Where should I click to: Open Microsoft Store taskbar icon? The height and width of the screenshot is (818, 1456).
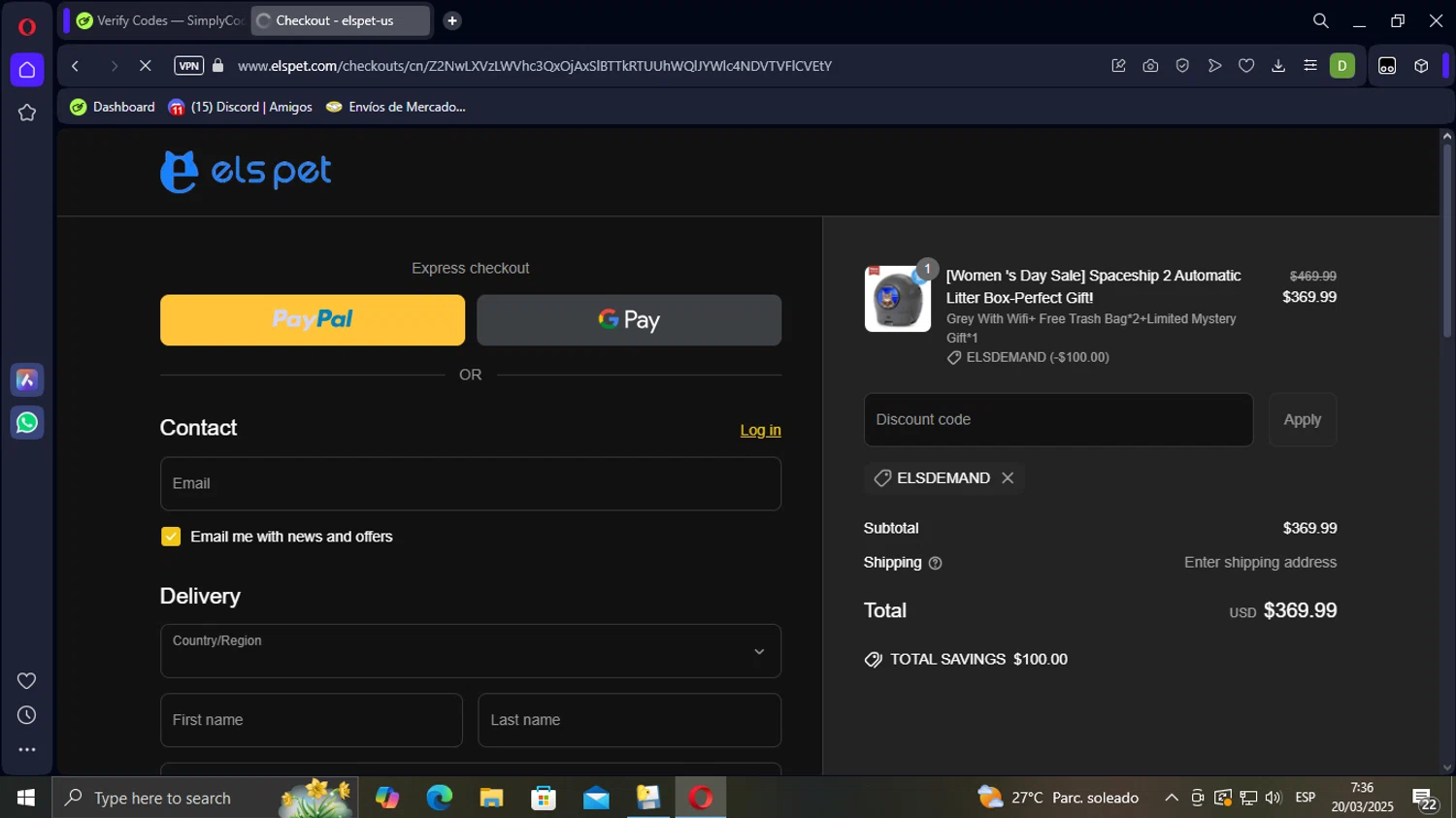[x=544, y=798]
